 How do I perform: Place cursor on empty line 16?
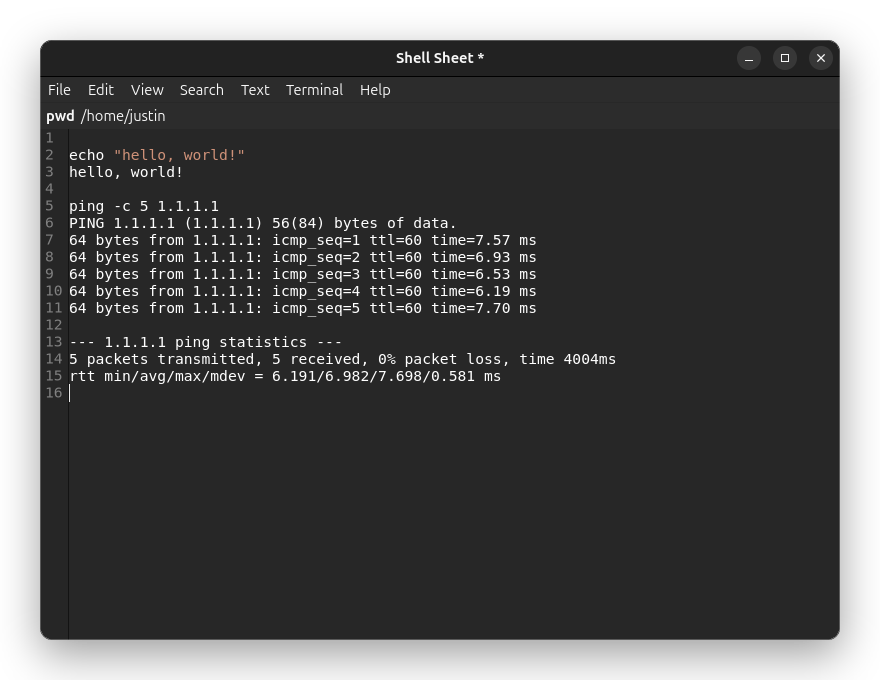click(453, 393)
